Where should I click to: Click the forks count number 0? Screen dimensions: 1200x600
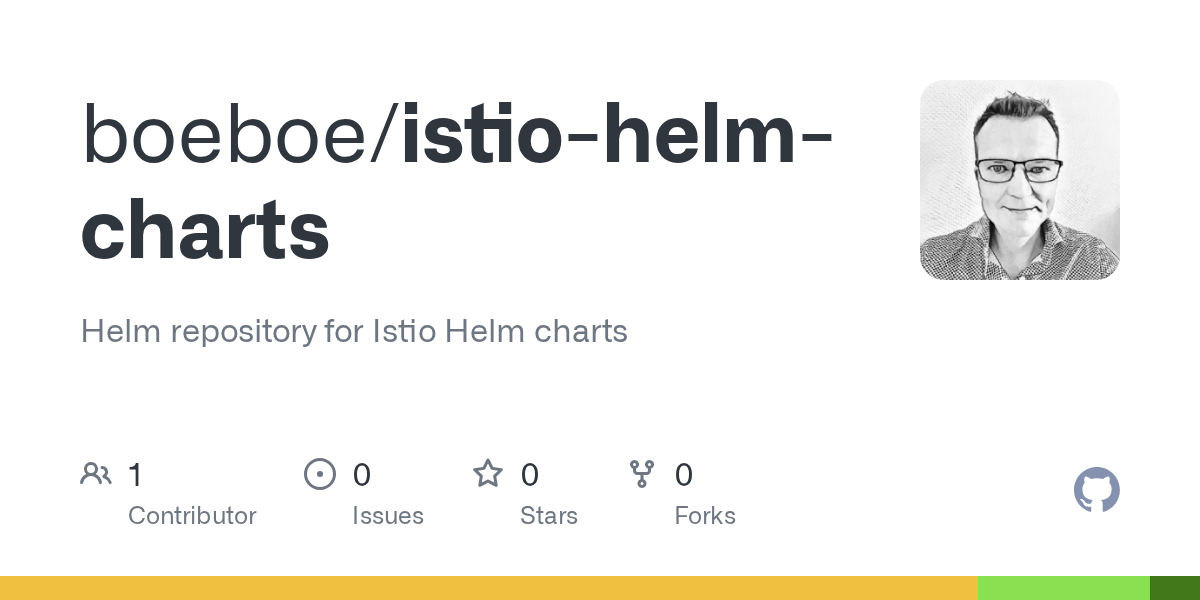[x=684, y=475]
